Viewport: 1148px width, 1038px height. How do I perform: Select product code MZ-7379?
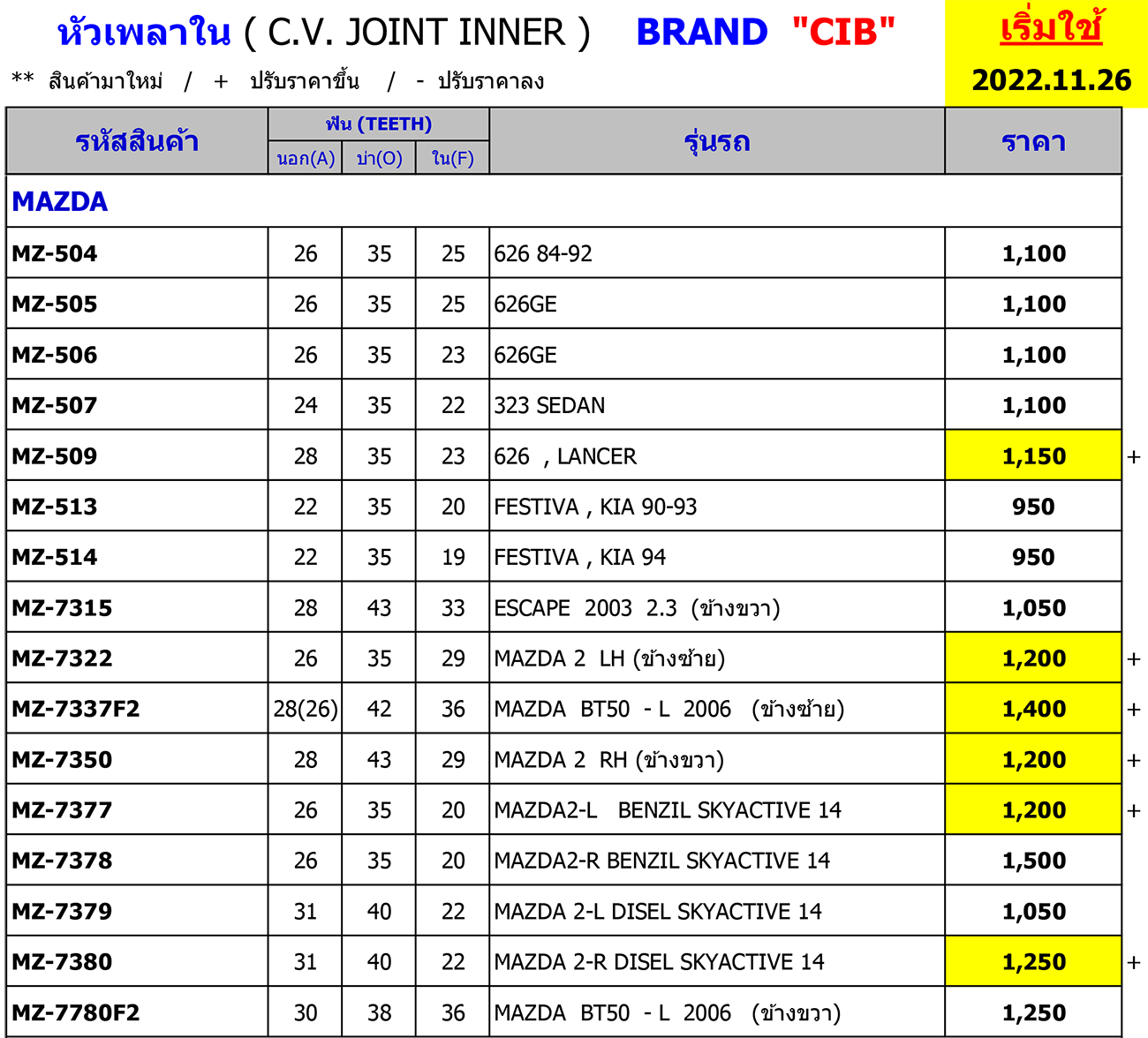[x=63, y=912]
